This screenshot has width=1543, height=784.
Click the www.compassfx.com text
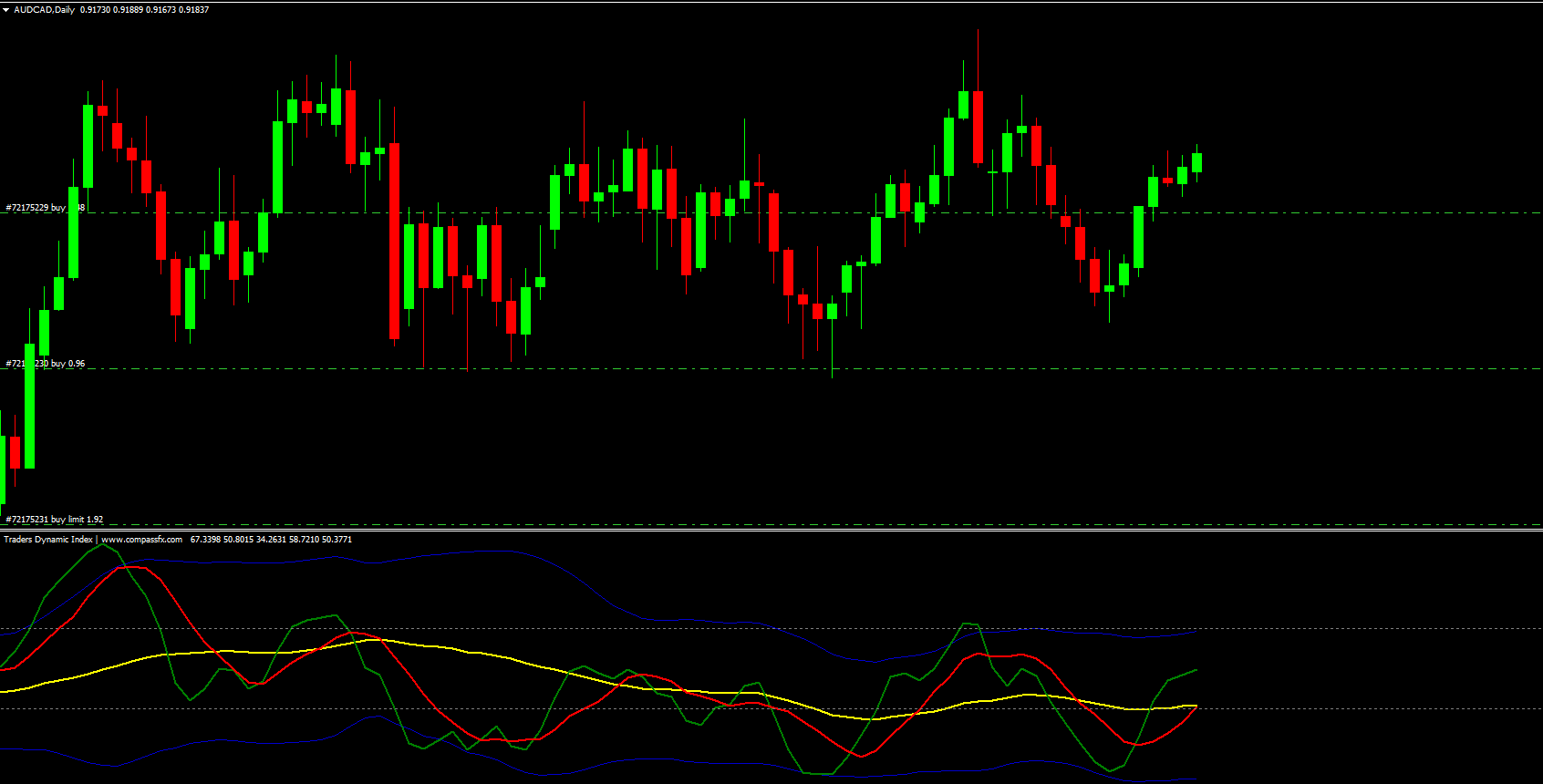[141, 540]
